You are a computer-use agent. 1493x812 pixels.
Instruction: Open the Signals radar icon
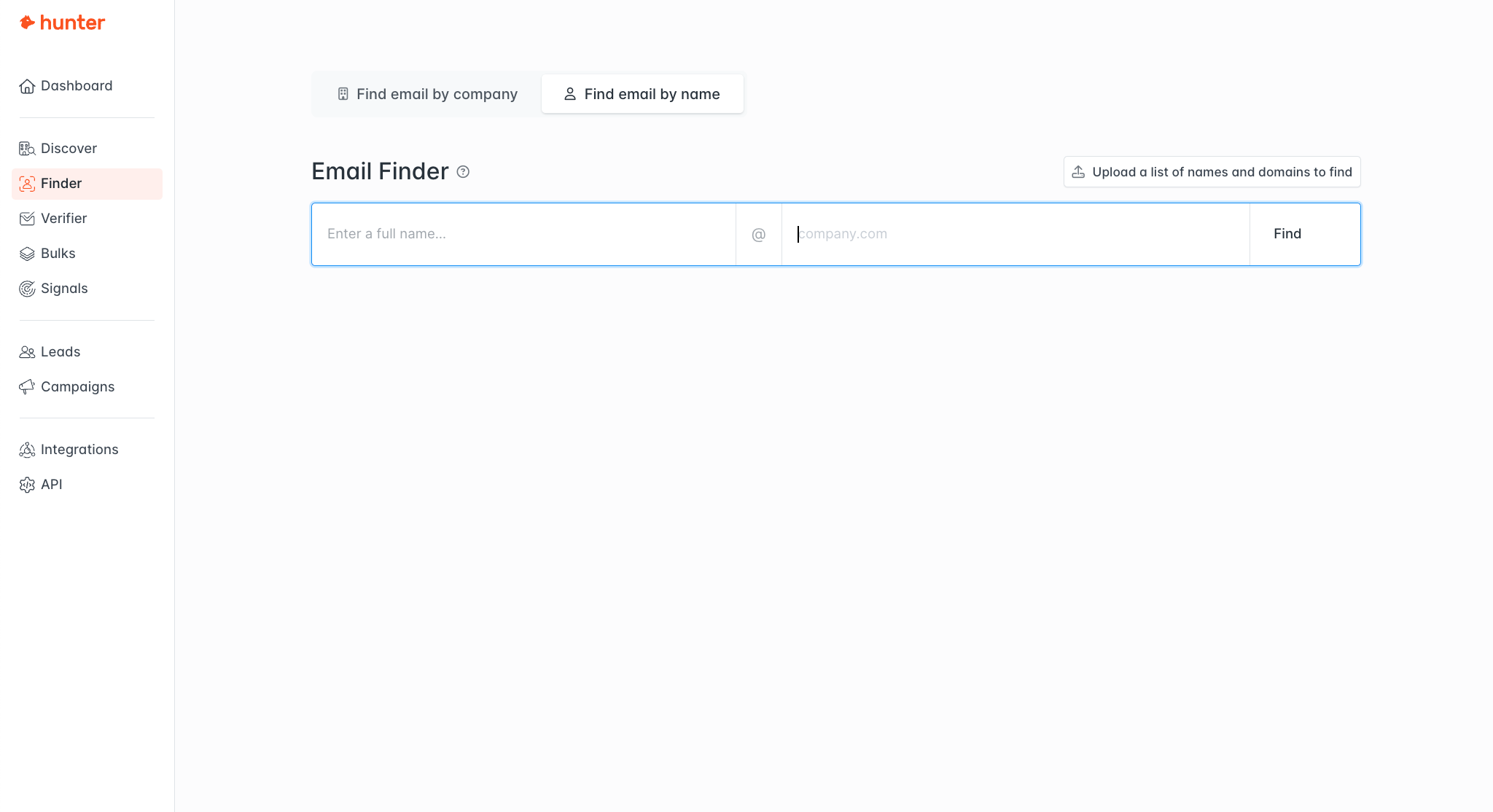[x=27, y=289]
